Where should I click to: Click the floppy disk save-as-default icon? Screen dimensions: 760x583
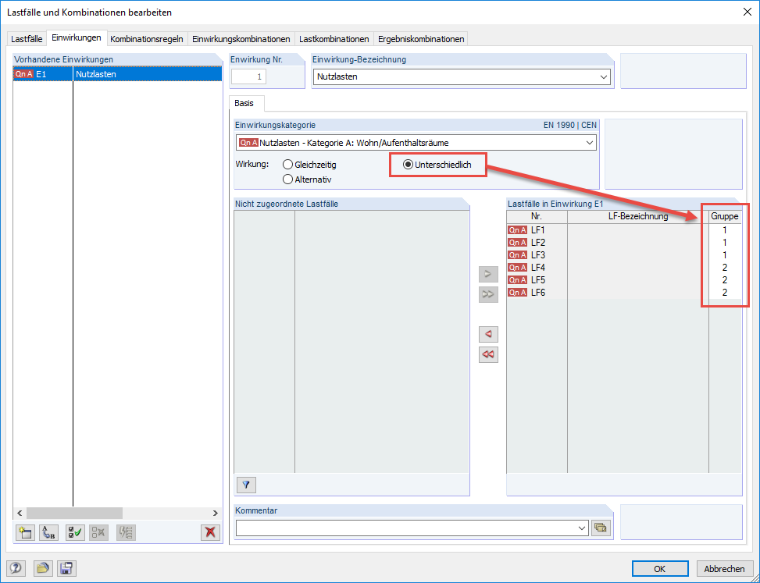pos(67,568)
